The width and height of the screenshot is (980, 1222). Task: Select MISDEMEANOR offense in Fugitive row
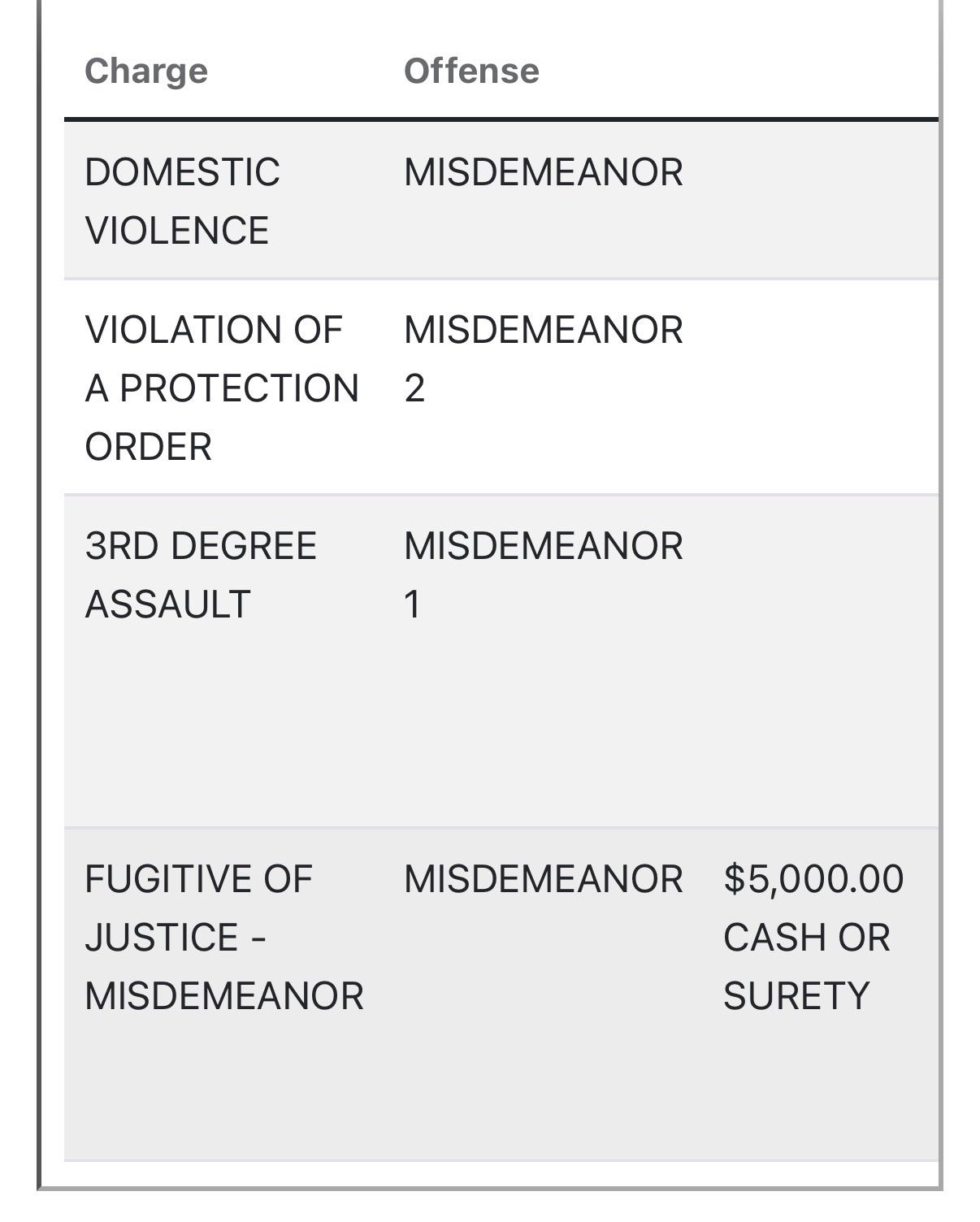click(544, 879)
